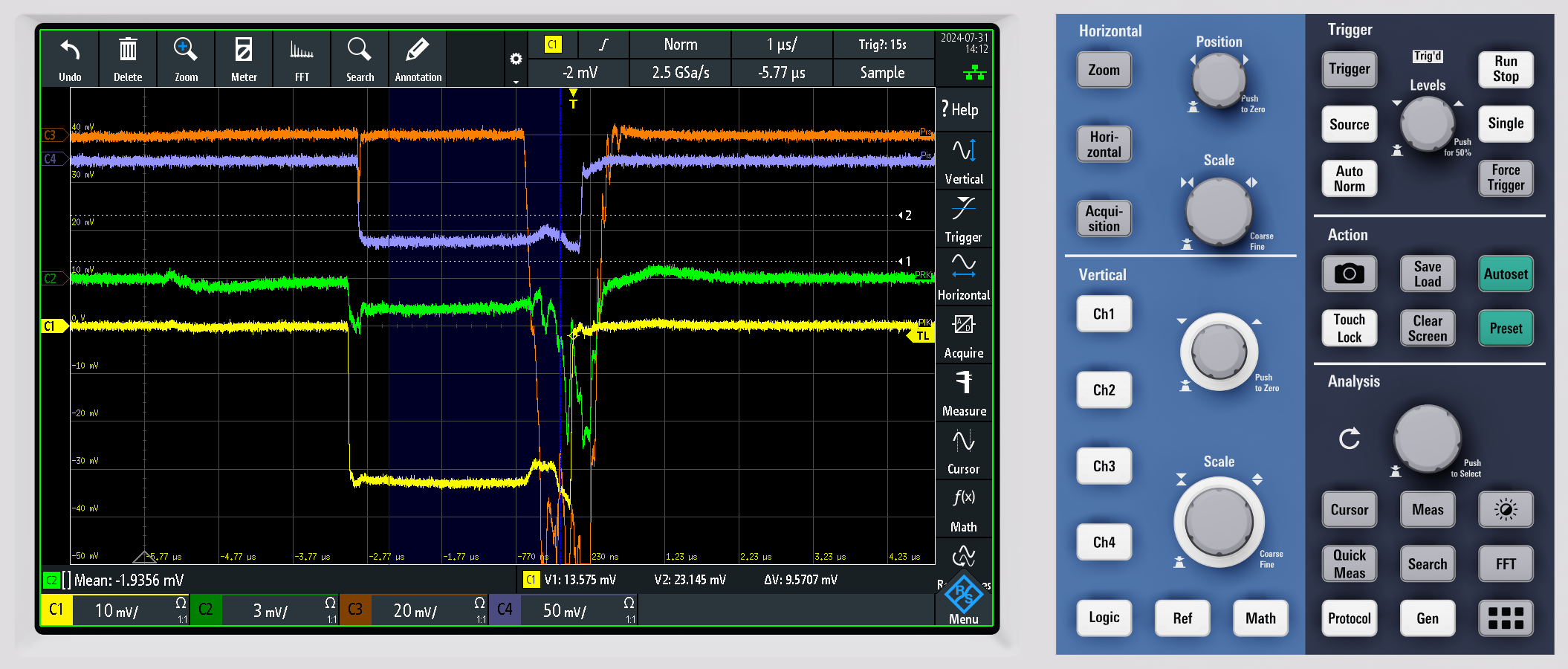Enable Touch Lock on the panel
Screen dimensions: 1568x669
[x=1349, y=328]
